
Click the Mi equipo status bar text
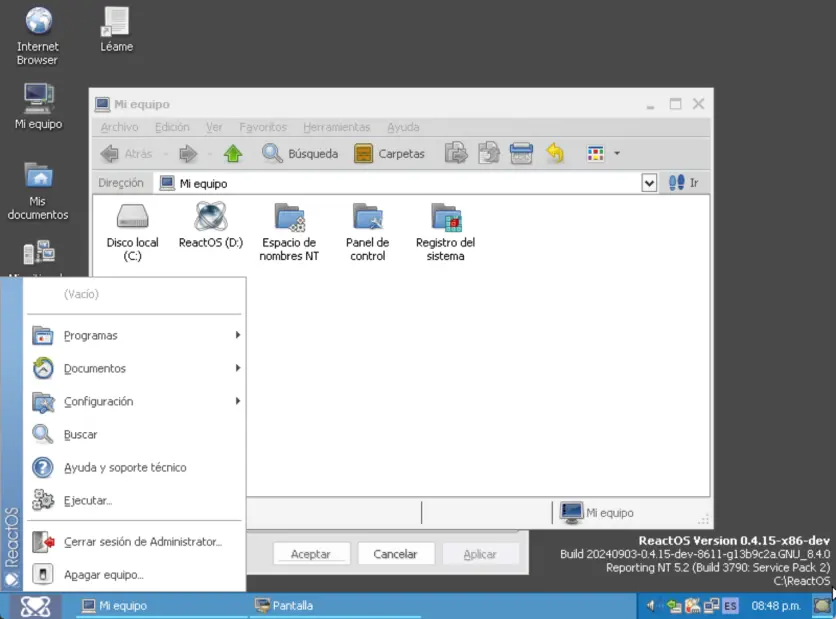tap(609, 513)
